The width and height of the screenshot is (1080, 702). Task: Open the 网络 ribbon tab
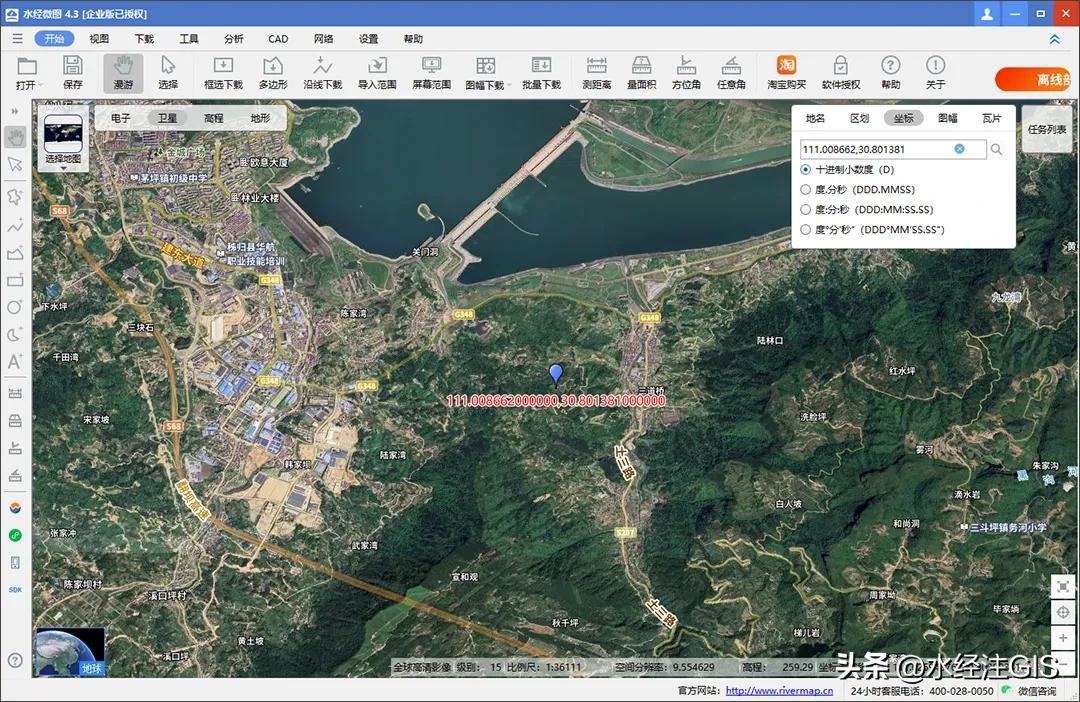coord(324,39)
